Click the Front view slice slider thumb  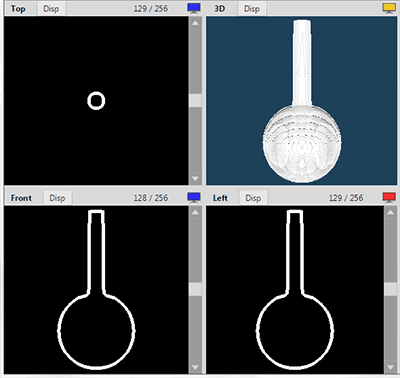(195, 289)
